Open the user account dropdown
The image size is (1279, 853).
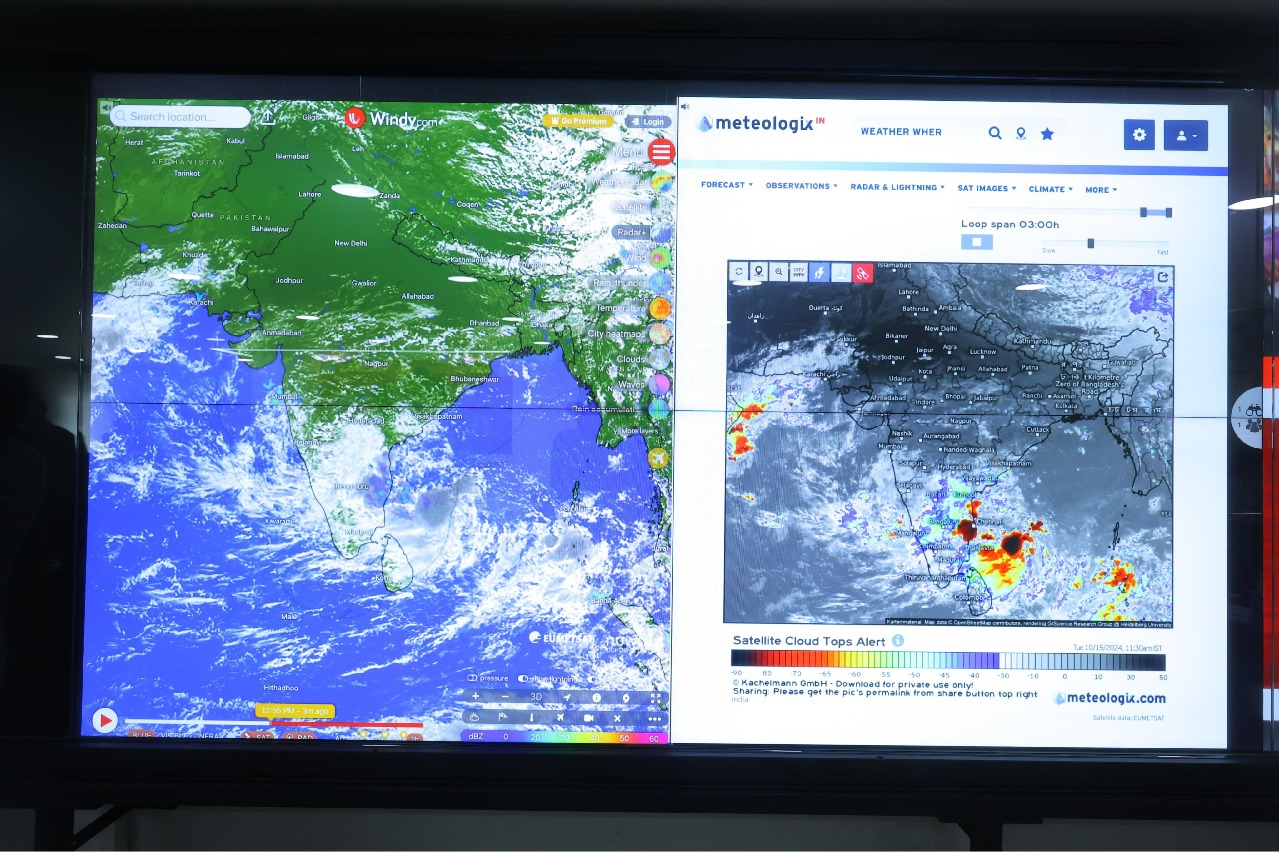1185,135
